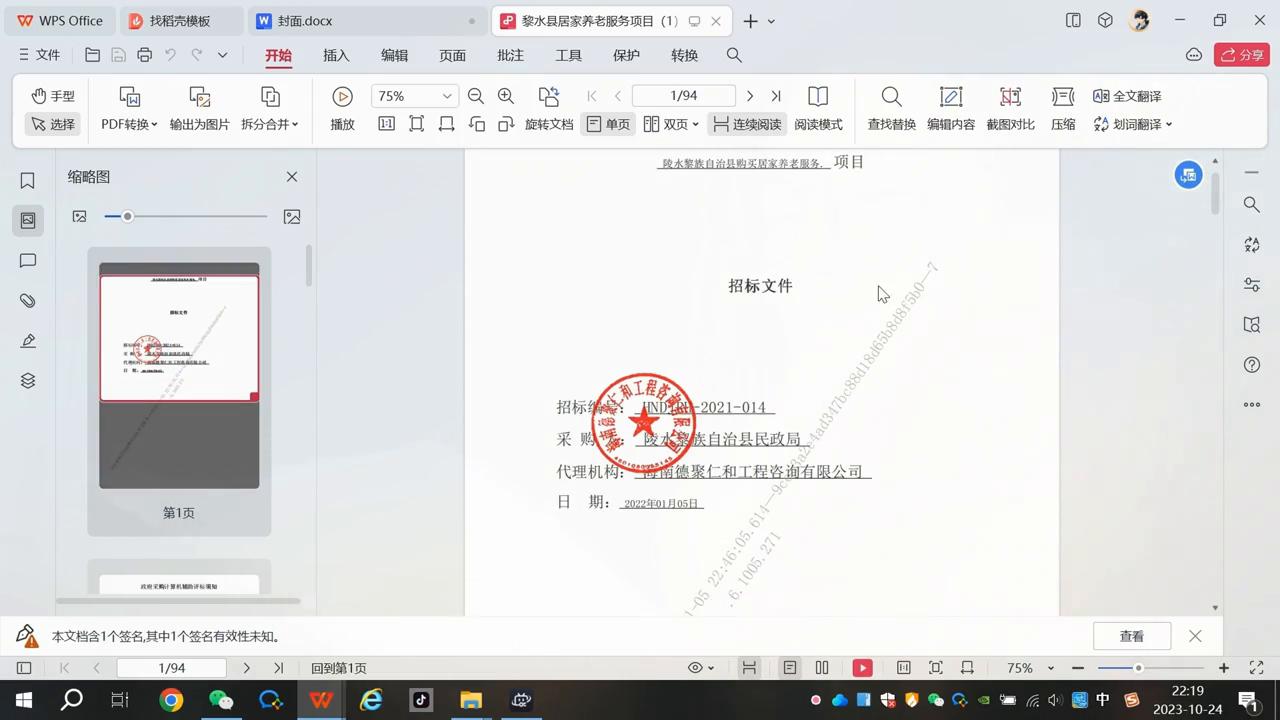Open the 75% zoom dropdown
The height and width of the screenshot is (720, 1280).
point(446,96)
